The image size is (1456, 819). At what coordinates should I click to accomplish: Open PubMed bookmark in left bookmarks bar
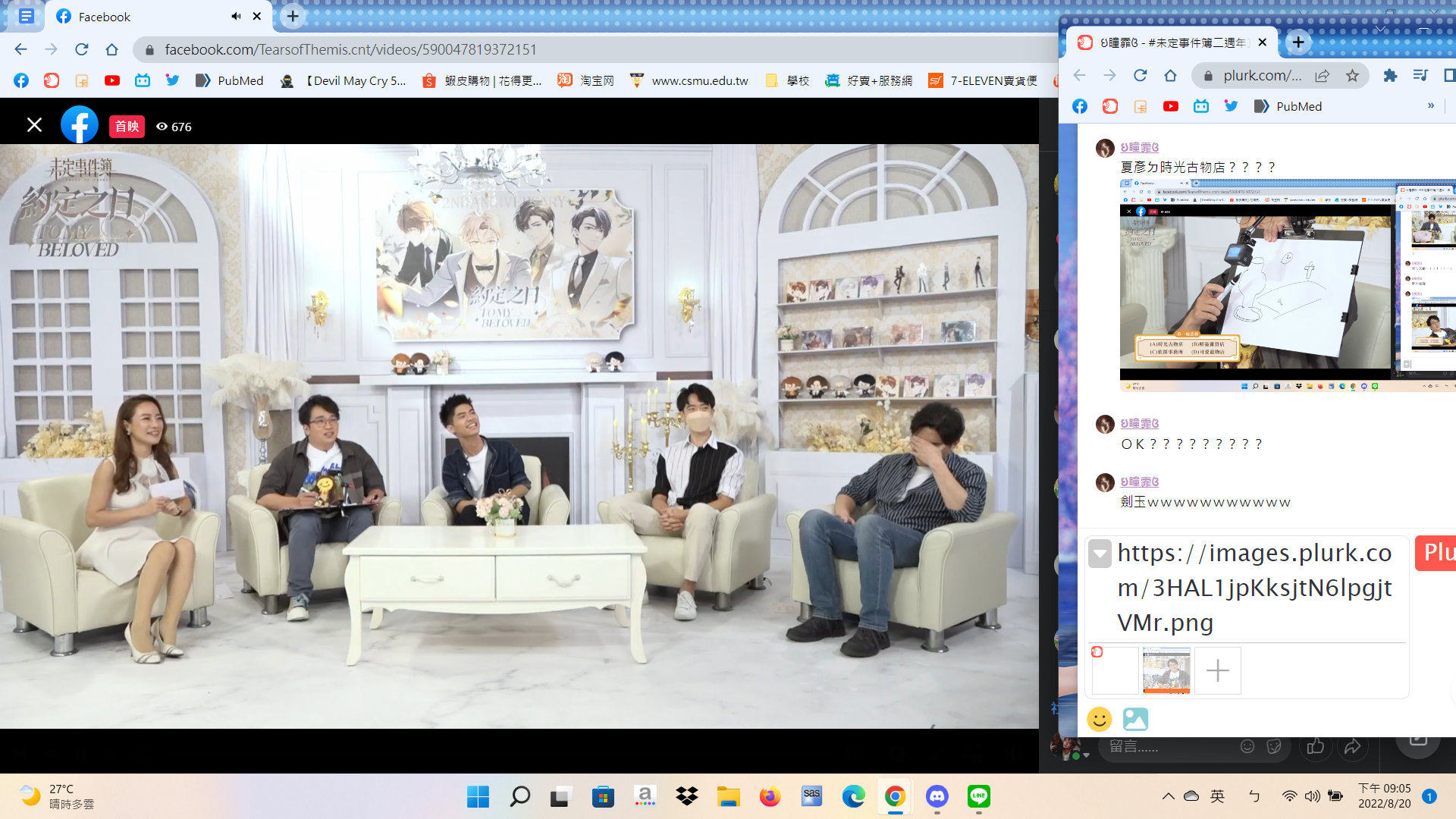(x=230, y=80)
